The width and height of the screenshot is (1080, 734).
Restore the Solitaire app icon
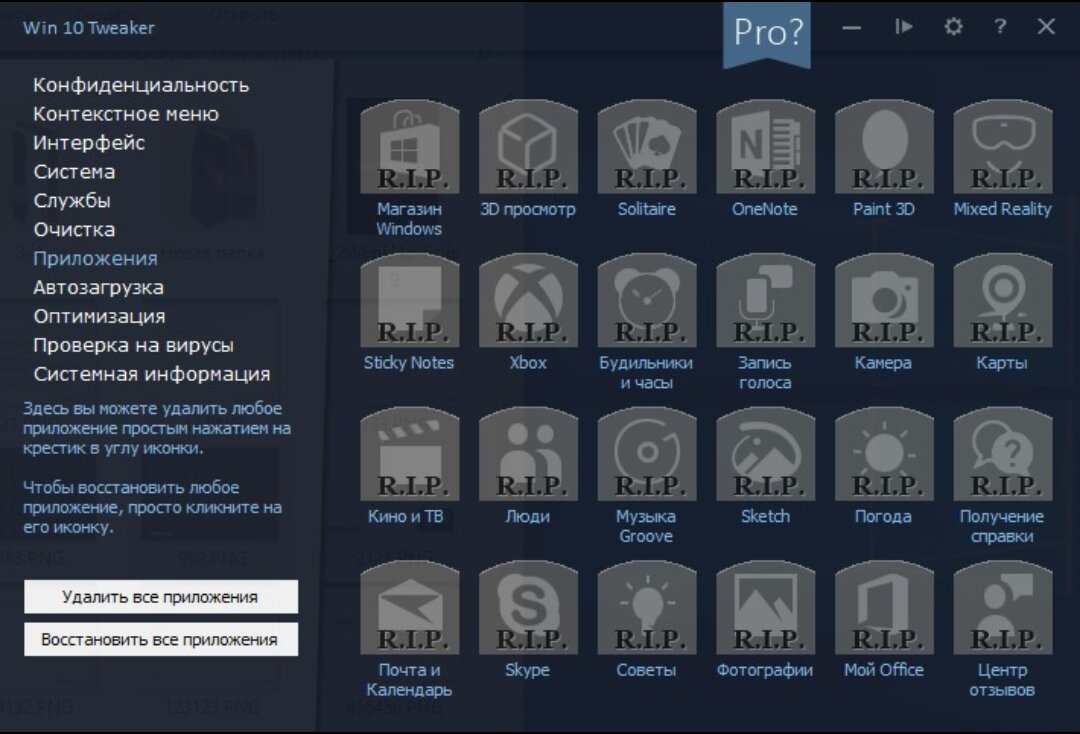647,147
